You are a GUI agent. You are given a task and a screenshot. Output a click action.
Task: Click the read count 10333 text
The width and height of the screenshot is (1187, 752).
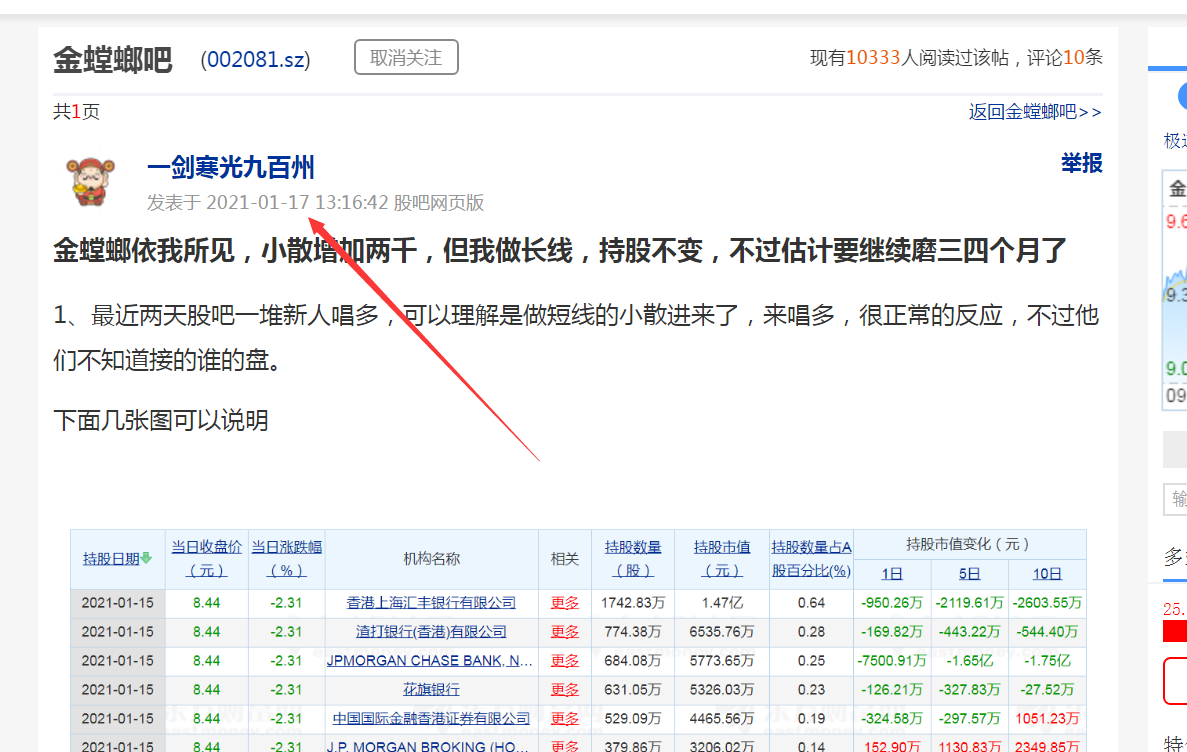pyautogui.click(x=873, y=58)
